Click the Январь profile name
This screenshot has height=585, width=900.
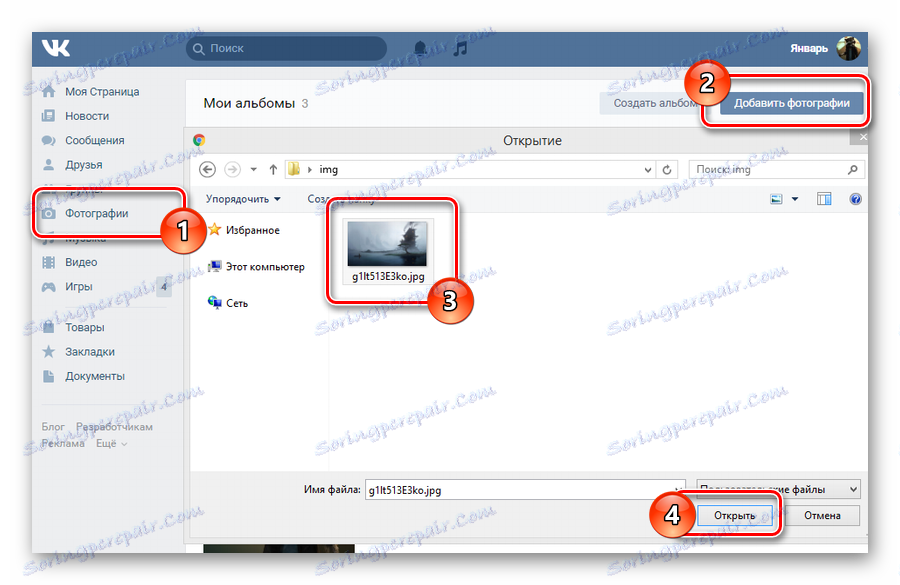809,48
